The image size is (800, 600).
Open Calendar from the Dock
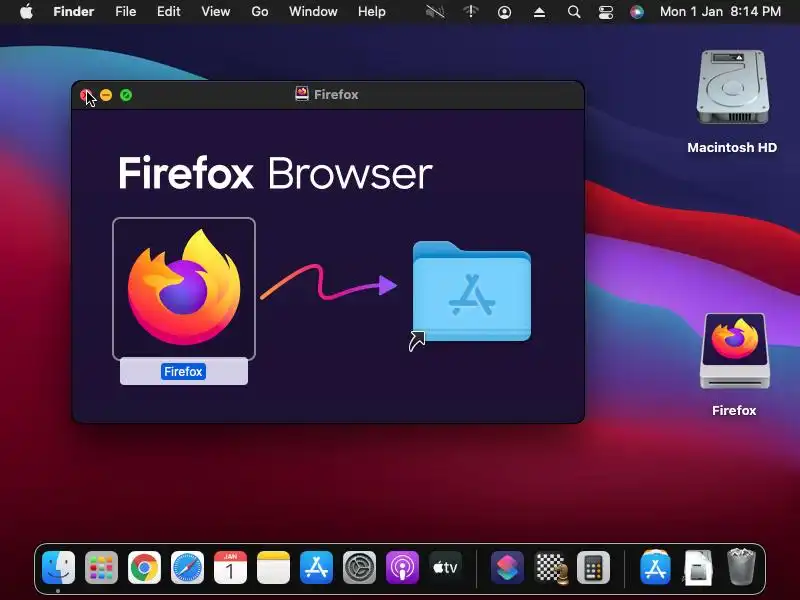[230, 567]
